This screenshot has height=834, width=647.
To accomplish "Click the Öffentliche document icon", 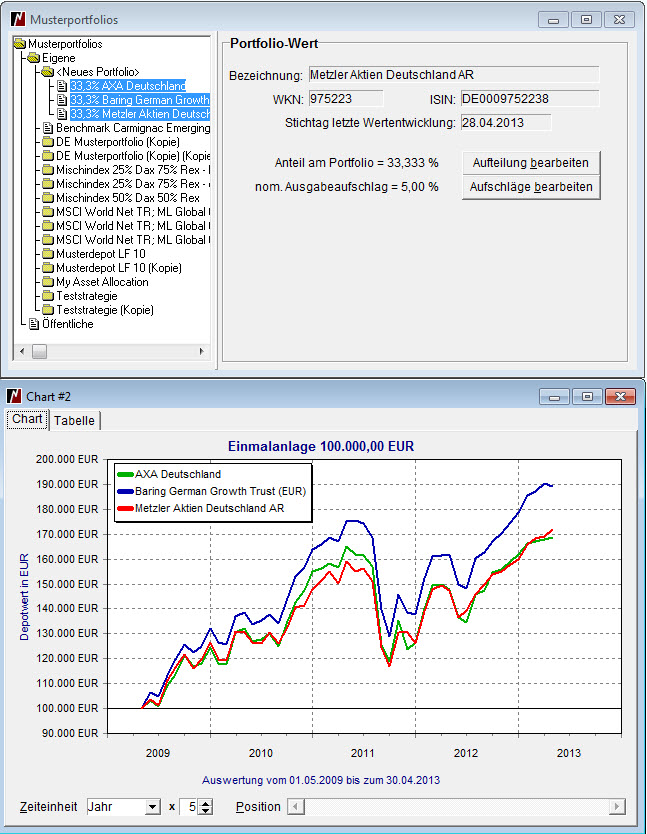I will [34, 324].
